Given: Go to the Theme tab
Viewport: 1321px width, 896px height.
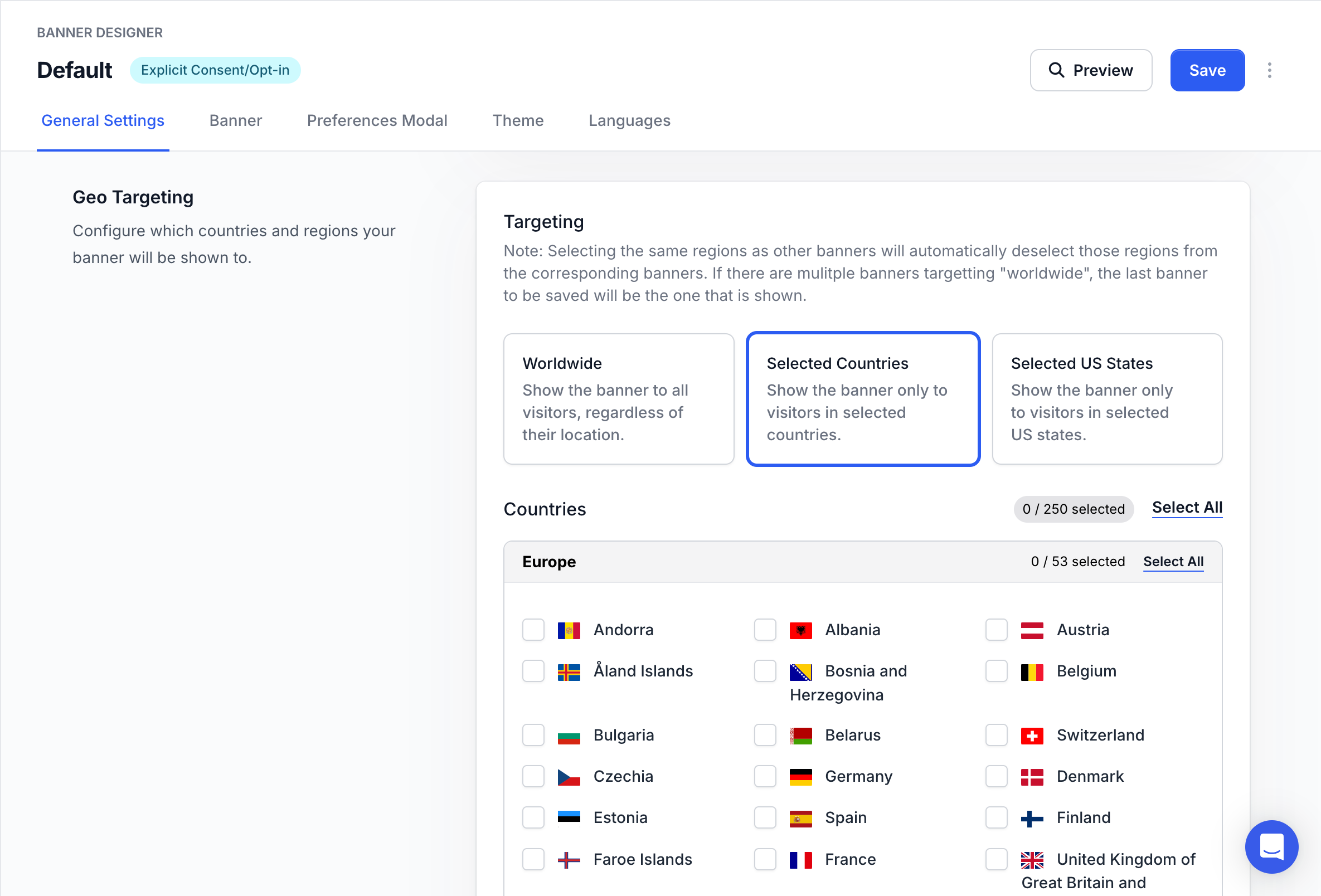Looking at the screenshot, I should click(518, 120).
